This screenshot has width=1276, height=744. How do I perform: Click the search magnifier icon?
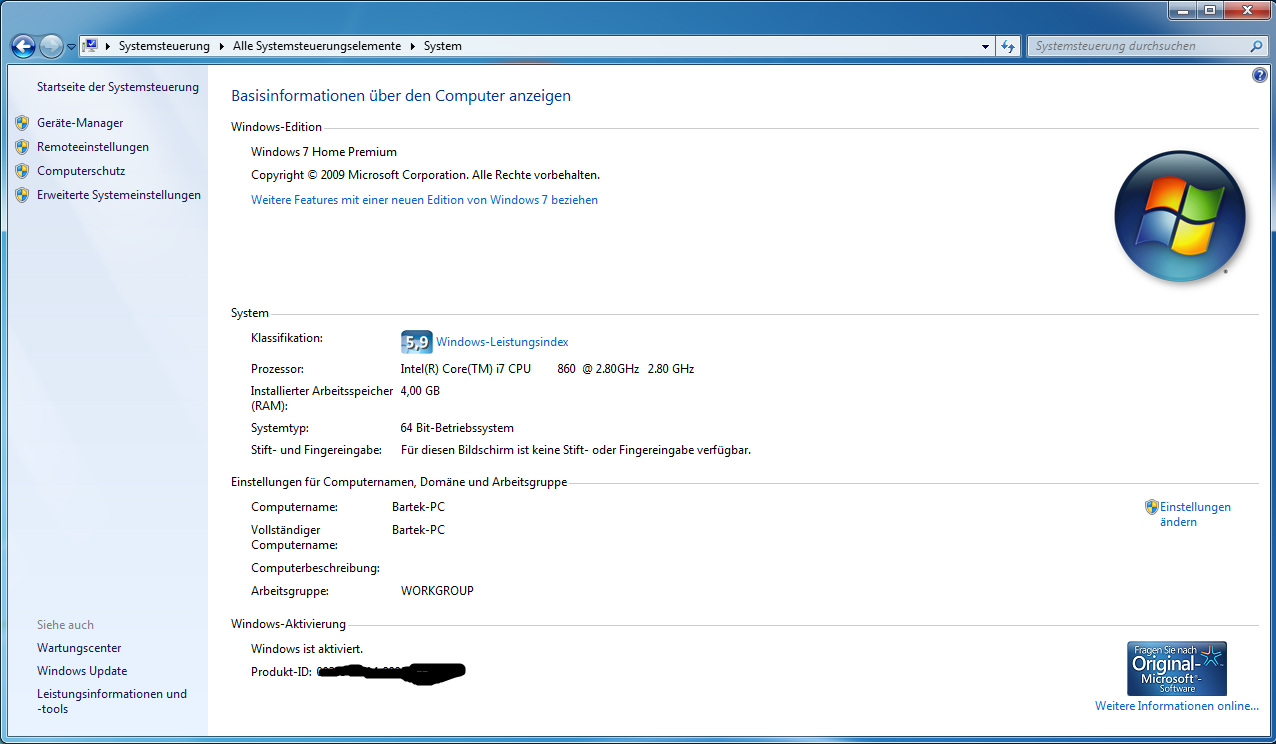point(1257,46)
